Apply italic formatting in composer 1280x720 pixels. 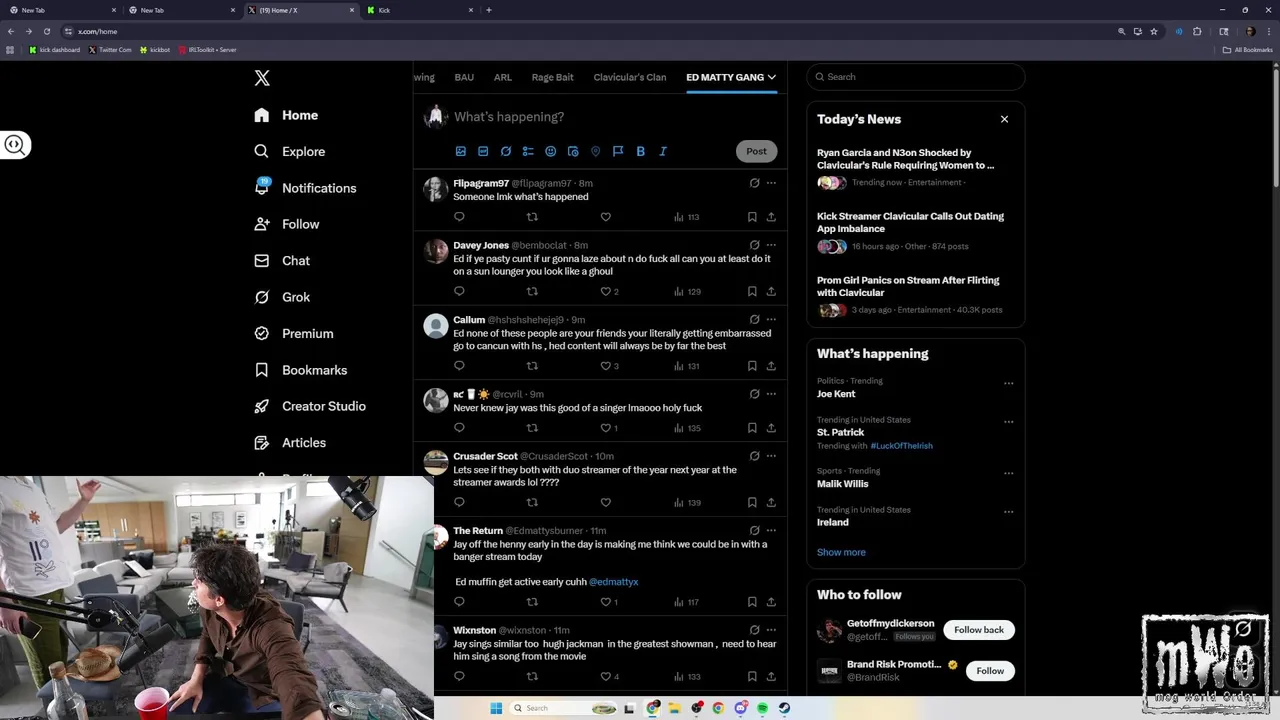pos(663,151)
